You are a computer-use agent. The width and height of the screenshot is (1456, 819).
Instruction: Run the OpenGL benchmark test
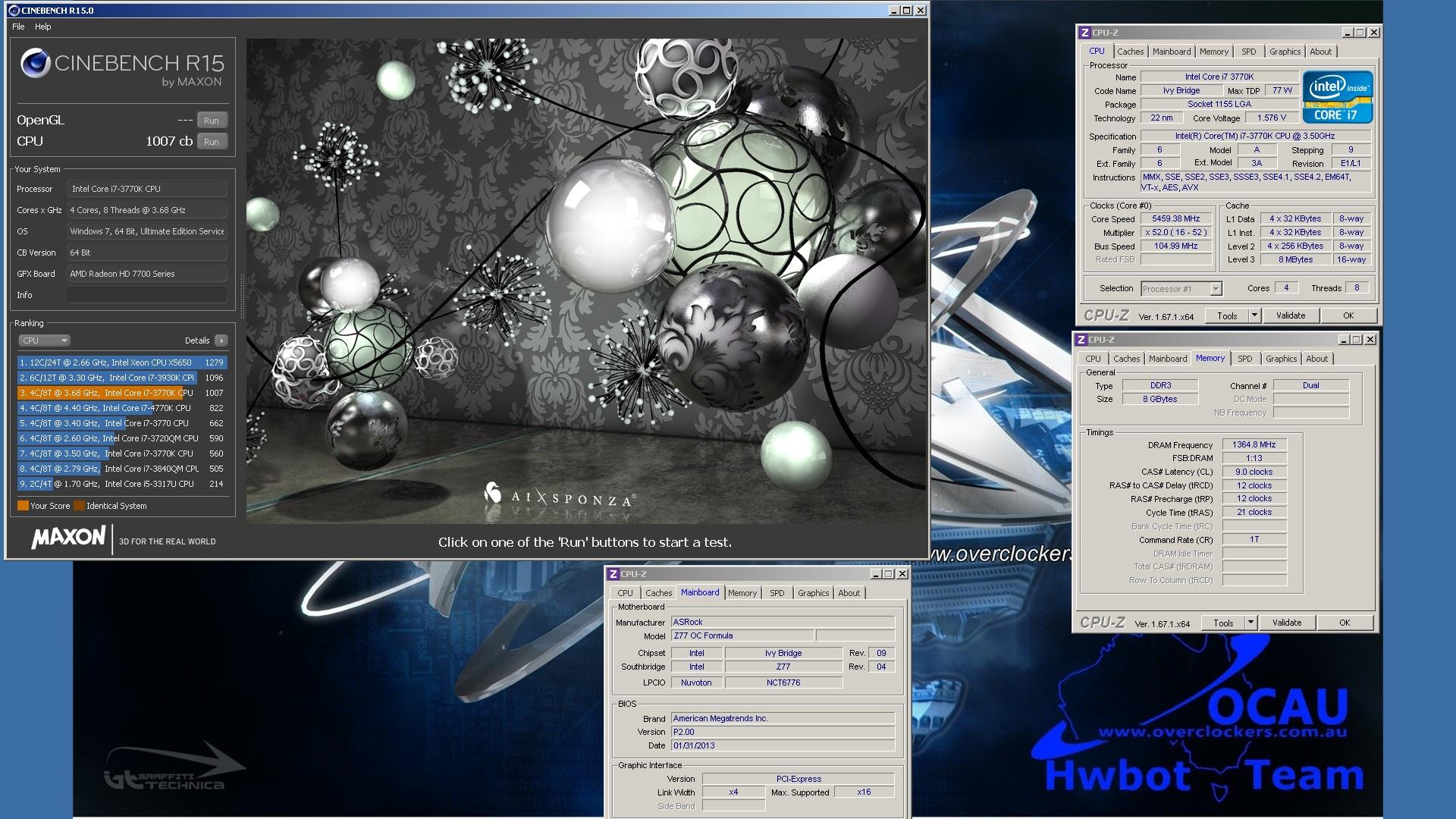pyautogui.click(x=212, y=121)
